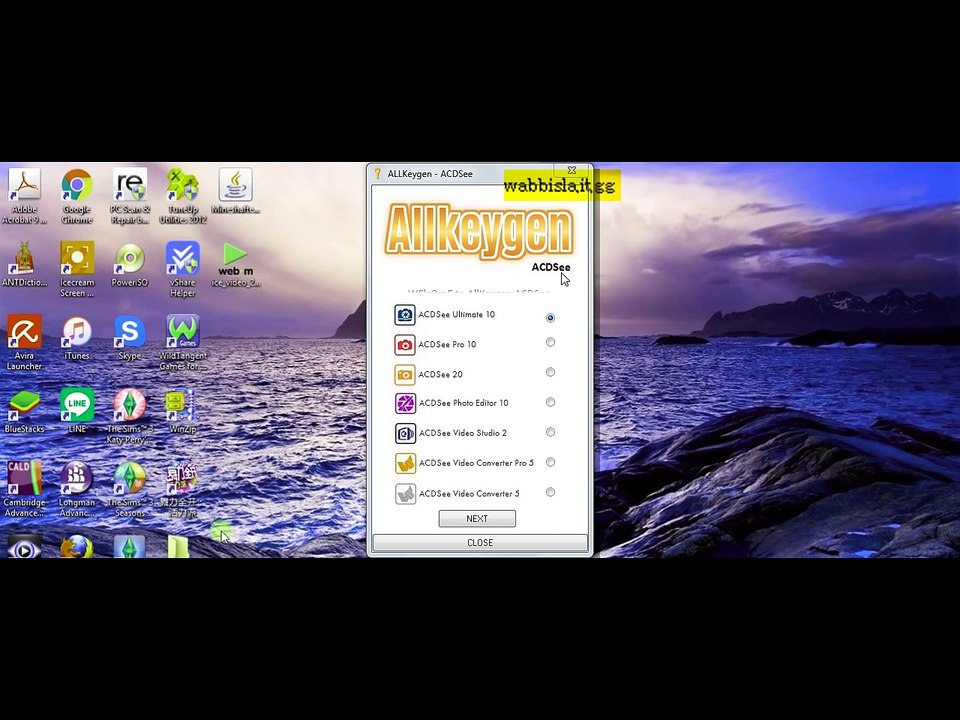Screen dimensions: 960x720
Task: Open the Mineshafter Java icon
Action: pos(236,191)
